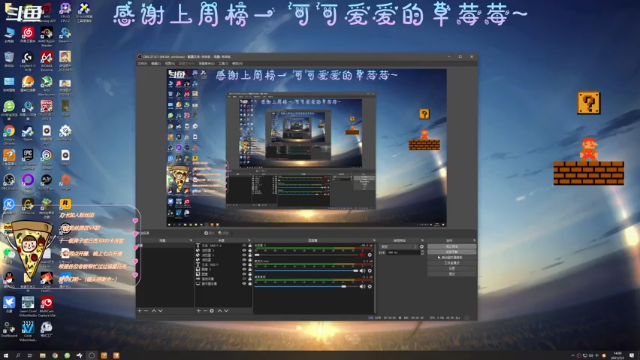The width and height of the screenshot is (640, 360).
Task: Adjust Mic/Aux volume slider
Action: coord(307,271)
